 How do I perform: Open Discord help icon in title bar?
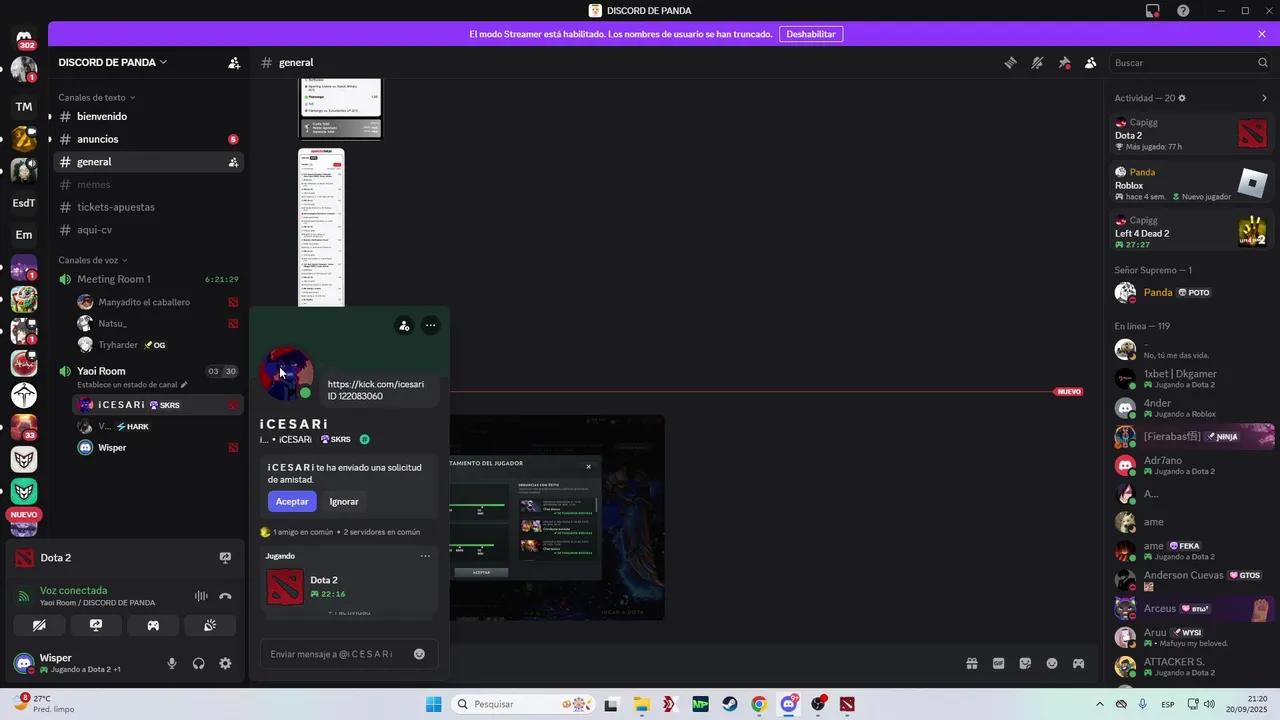(x=1183, y=11)
